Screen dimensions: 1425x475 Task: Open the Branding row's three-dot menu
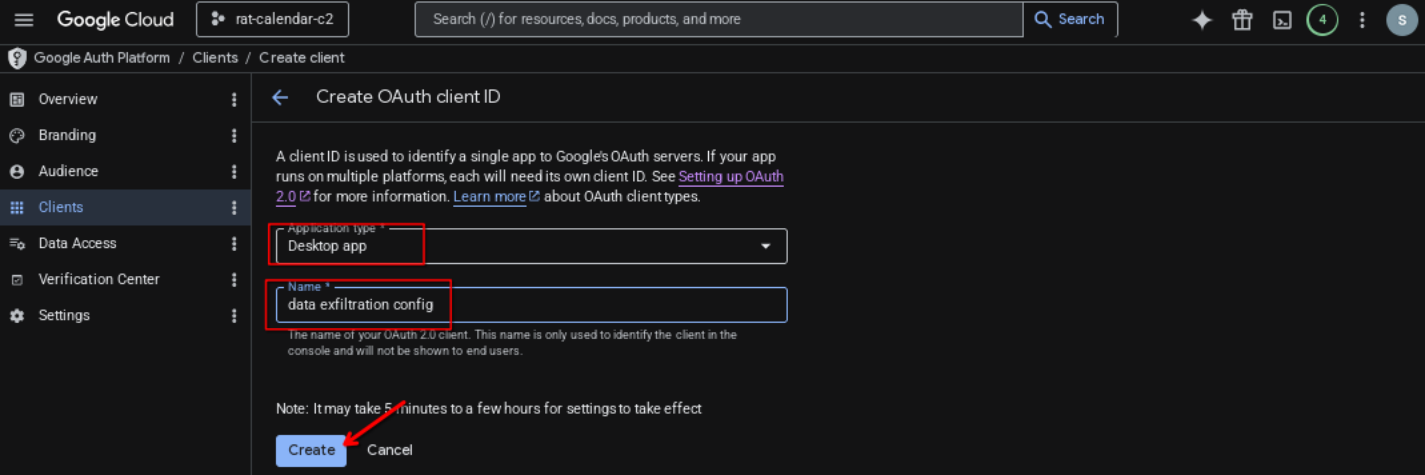(234, 135)
